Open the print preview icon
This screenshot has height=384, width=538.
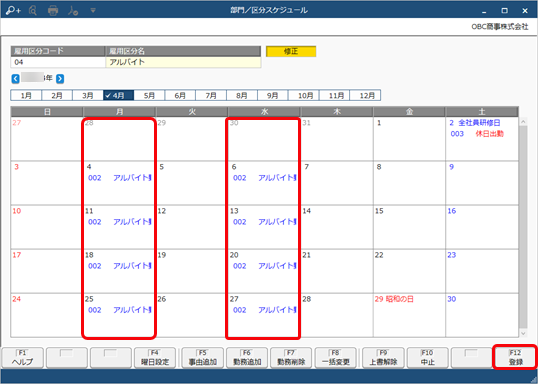(33, 10)
